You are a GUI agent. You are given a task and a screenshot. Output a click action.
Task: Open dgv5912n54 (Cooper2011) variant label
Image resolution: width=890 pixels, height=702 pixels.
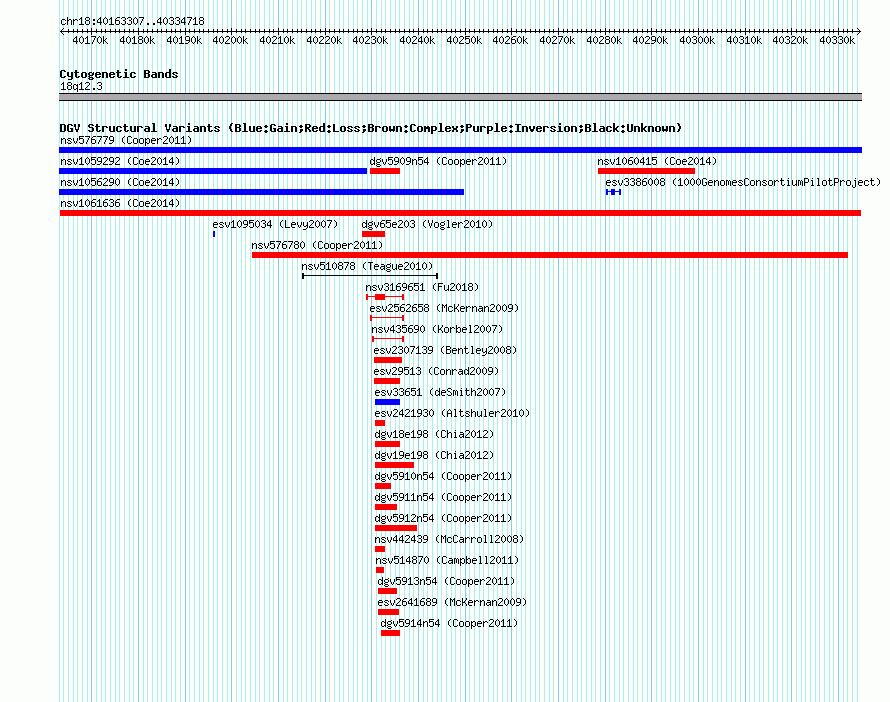click(443, 518)
